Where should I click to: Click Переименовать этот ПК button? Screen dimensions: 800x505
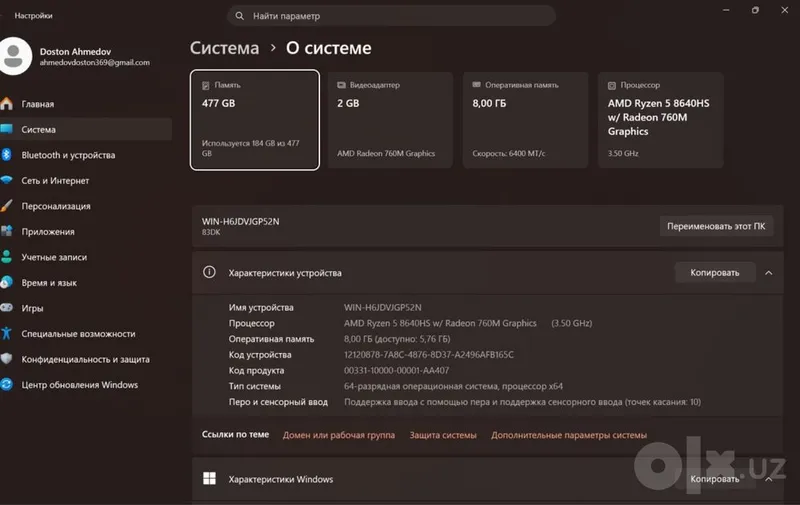pyautogui.click(x=716, y=226)
